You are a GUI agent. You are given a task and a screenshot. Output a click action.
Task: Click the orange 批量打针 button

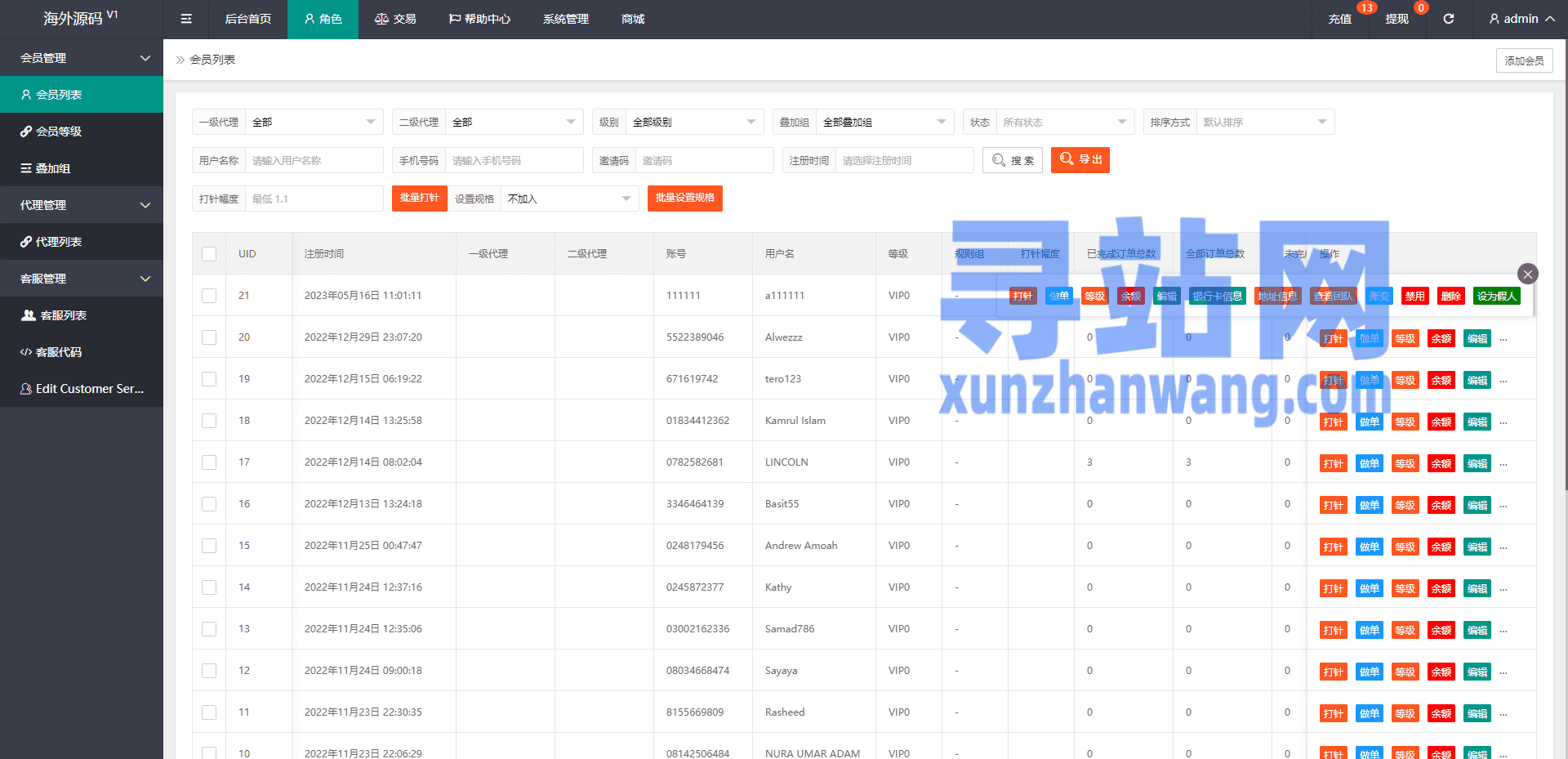click(419, 198)
